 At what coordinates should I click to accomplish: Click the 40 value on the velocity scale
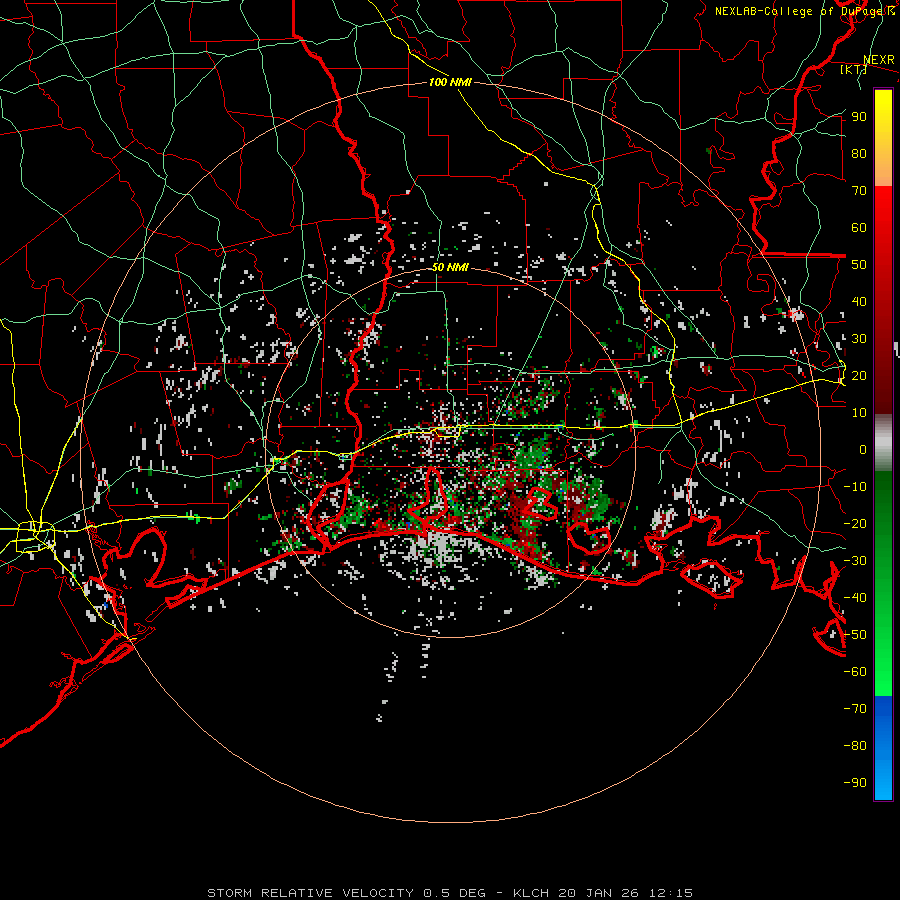tap(859, 302)
